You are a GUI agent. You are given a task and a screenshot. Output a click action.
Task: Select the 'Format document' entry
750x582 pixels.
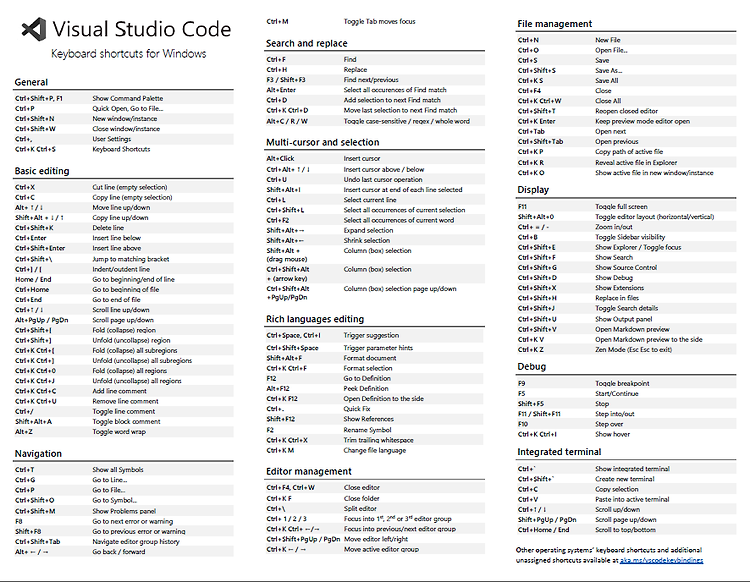(x=370, y=358)
